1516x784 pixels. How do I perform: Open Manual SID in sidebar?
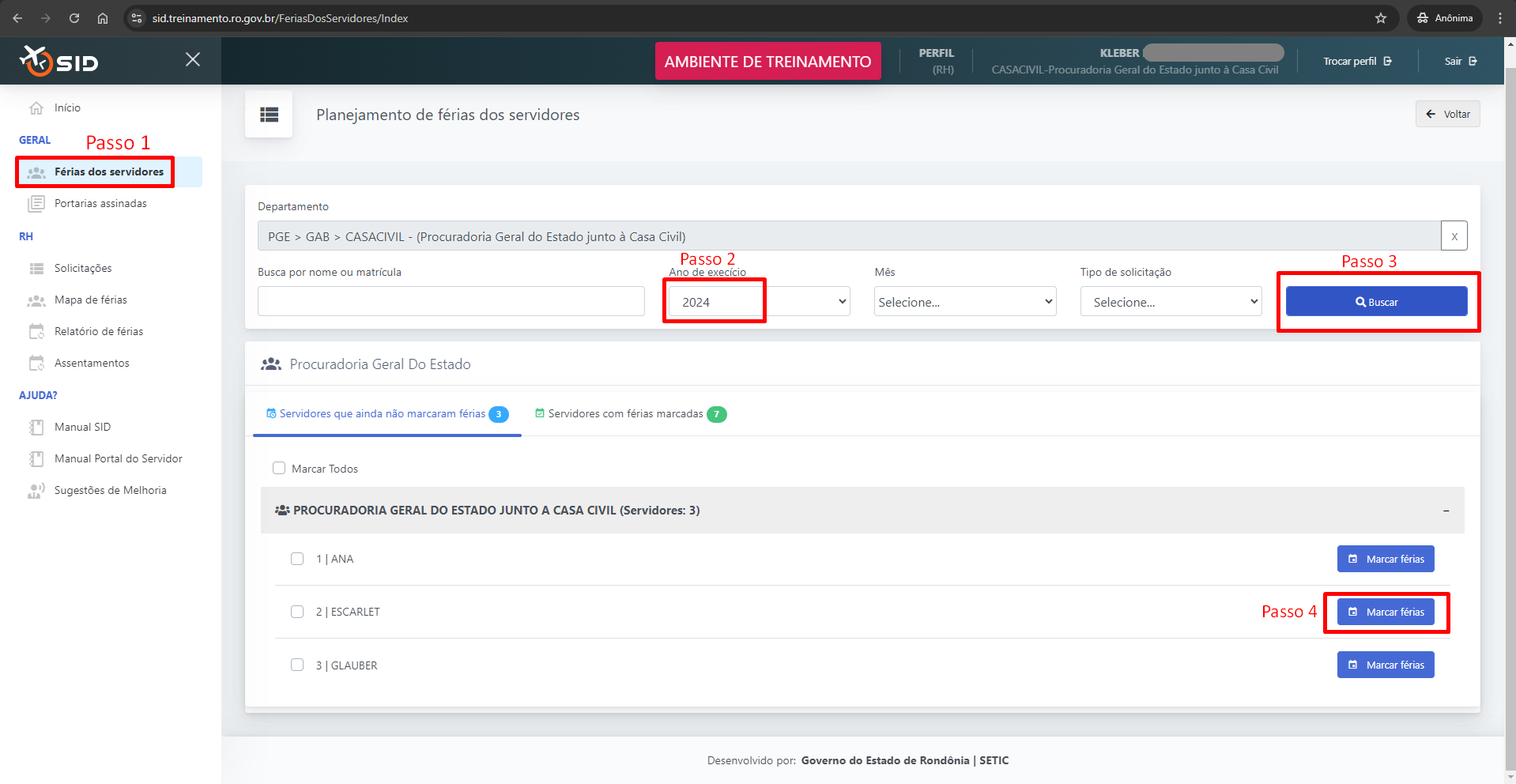click(82, 427)
